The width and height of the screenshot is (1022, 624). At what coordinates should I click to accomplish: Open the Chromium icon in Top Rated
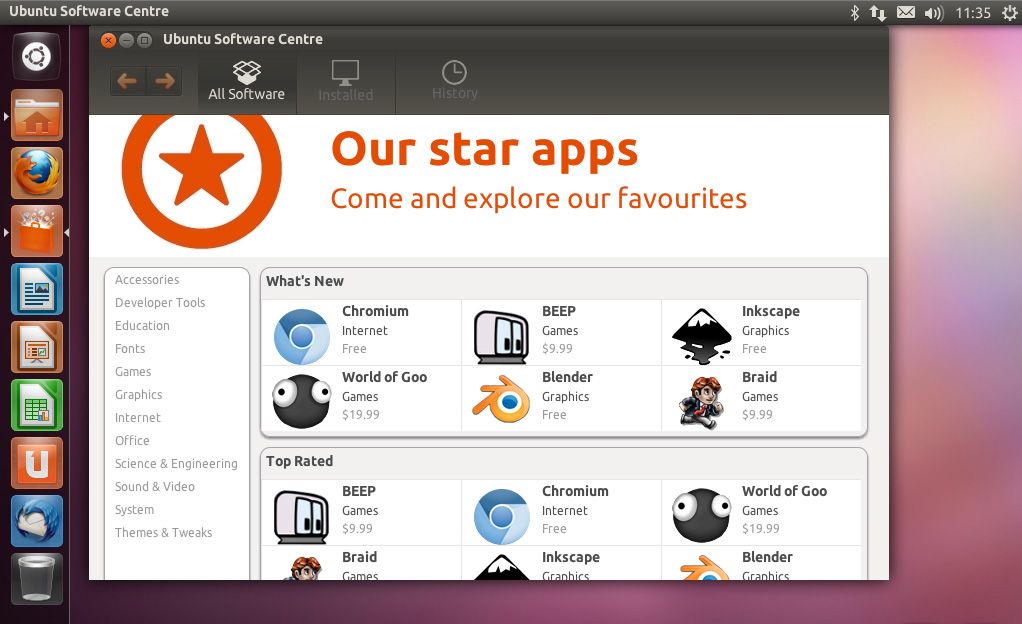(x=501, y=516)
